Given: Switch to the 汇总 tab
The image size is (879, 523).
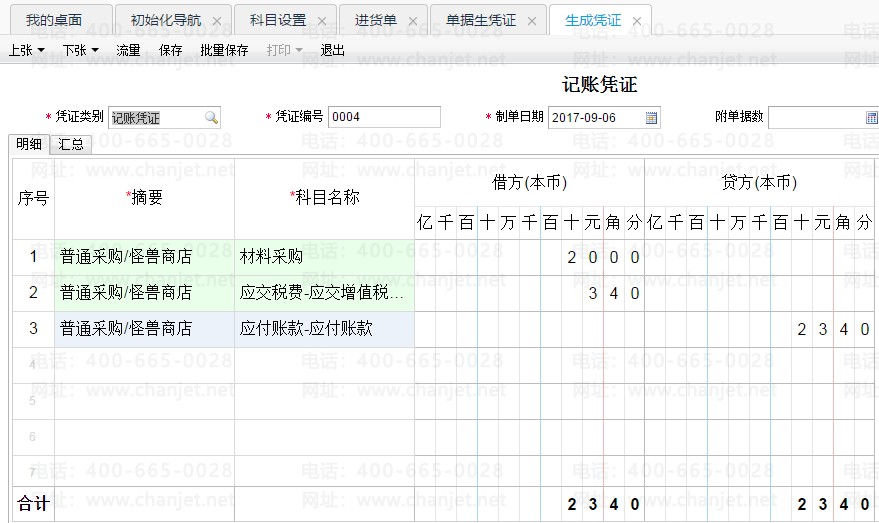Looking at the screenshot, I should [71, 145].
